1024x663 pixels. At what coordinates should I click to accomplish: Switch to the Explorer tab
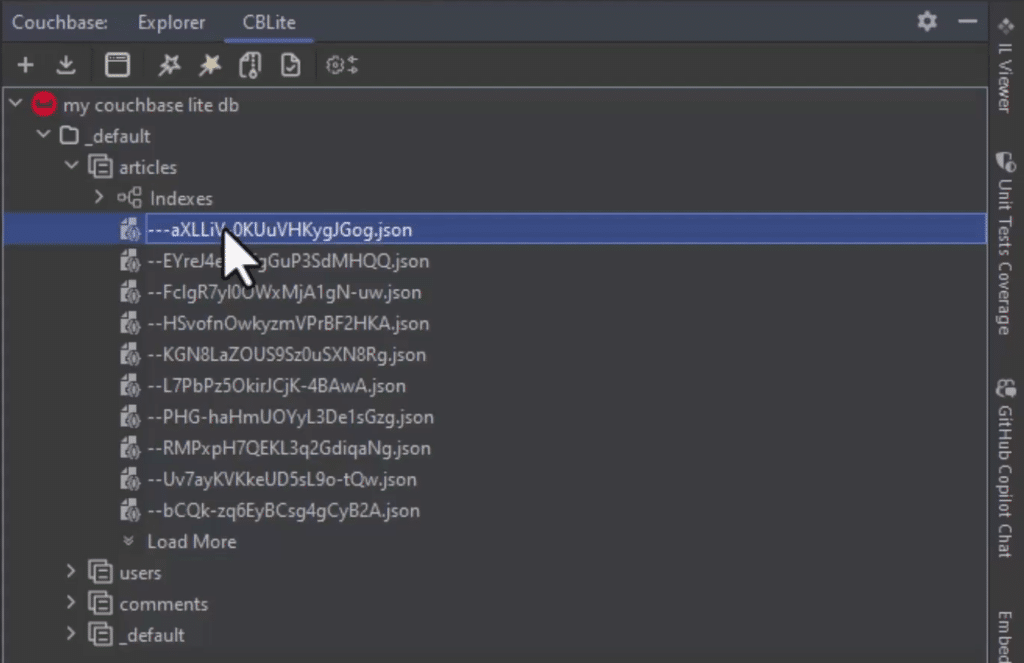pos(171,22)
